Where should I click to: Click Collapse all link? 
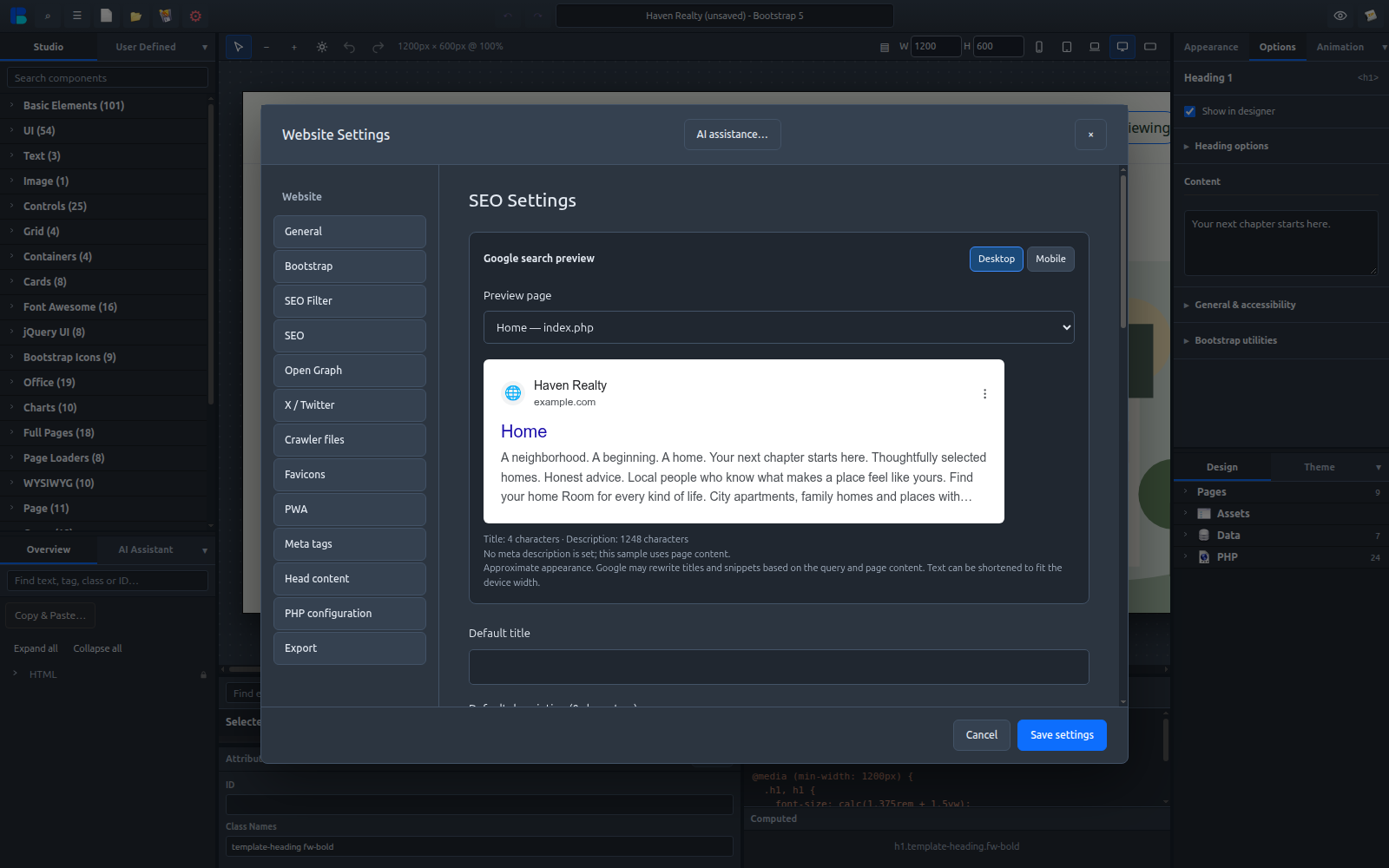97,648
